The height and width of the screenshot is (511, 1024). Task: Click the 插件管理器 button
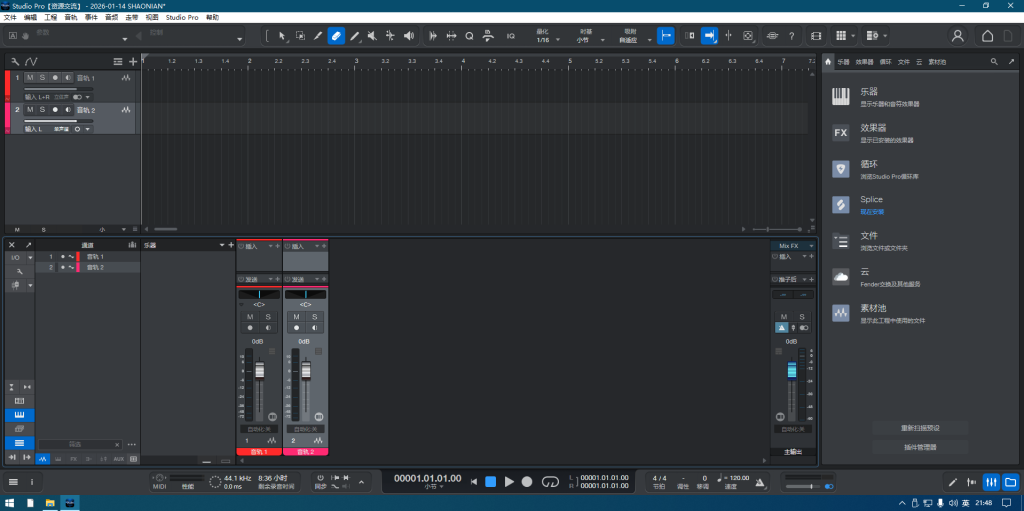(x=919, y=447)
